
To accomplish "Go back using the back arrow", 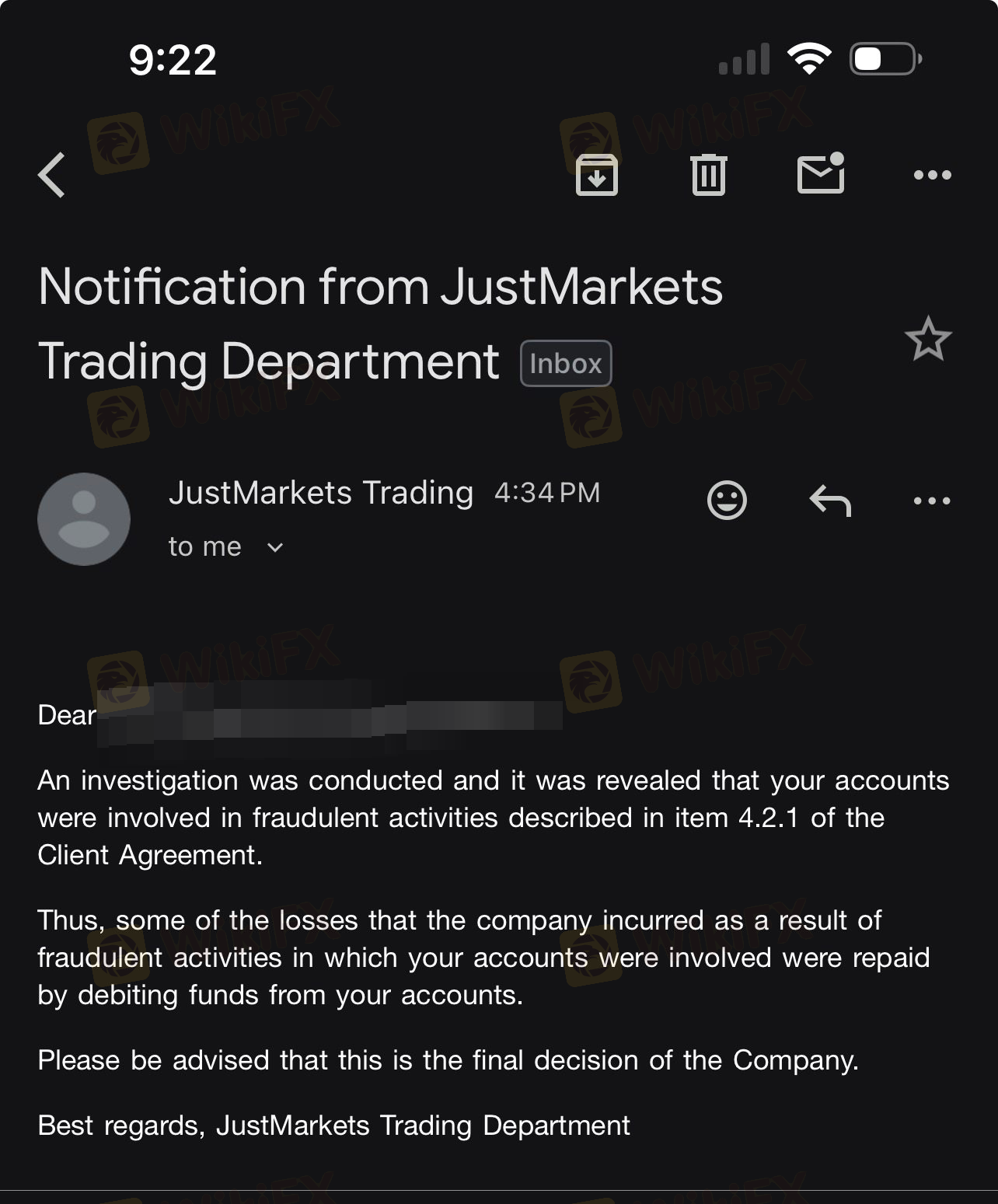I will coord(52,175).
